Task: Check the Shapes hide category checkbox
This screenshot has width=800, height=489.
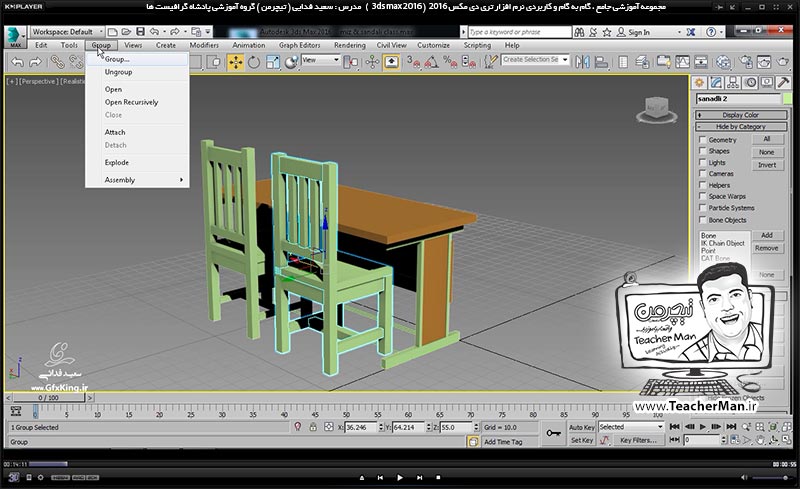Action: pos(703,151)
